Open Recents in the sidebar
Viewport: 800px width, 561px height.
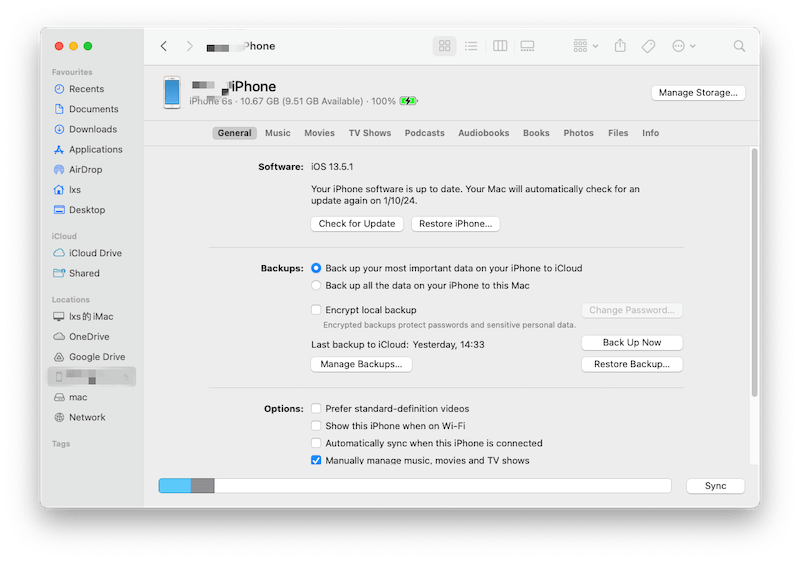click(x=86, y=89)
